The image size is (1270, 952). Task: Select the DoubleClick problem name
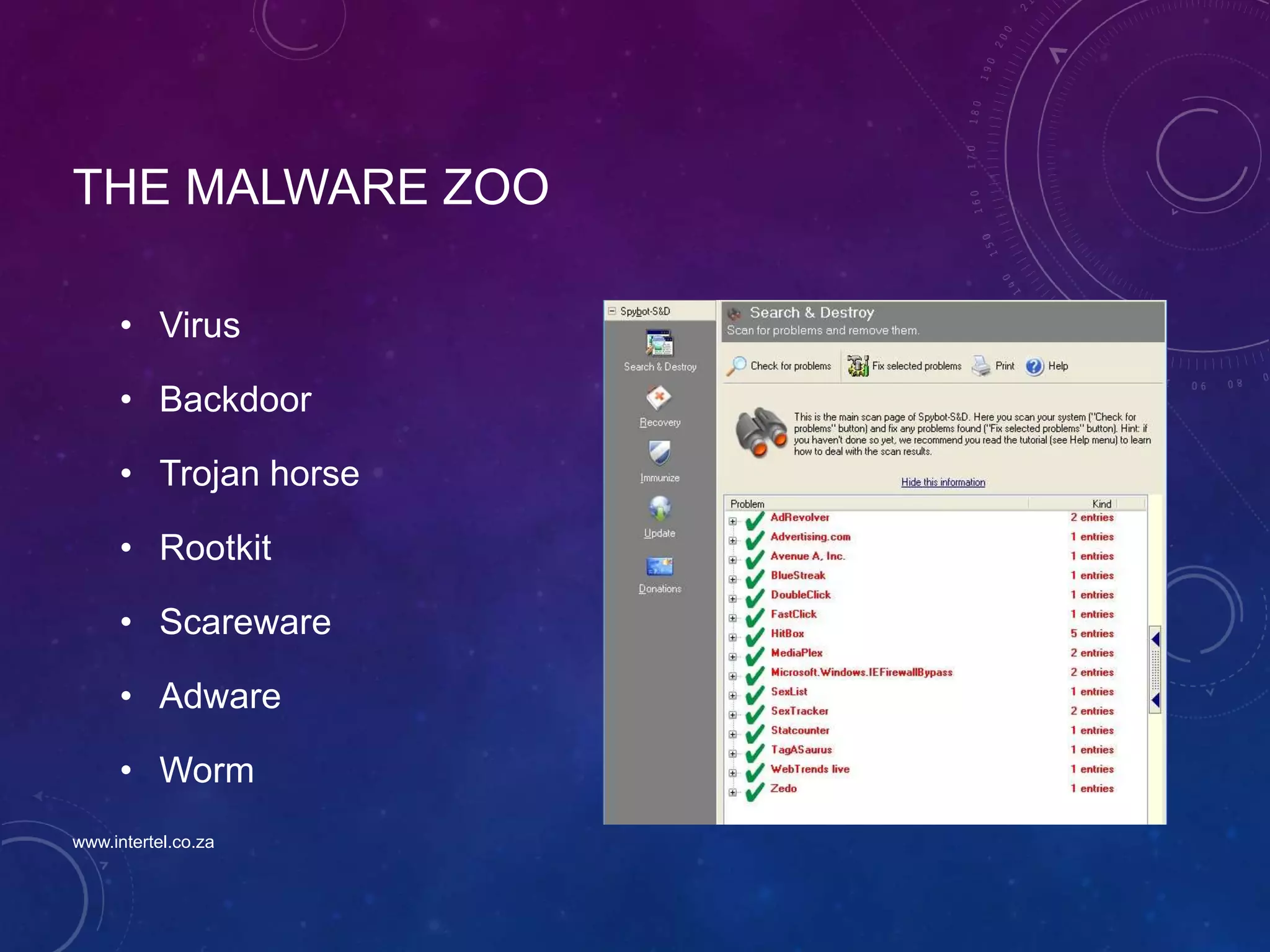click(801, 594)
